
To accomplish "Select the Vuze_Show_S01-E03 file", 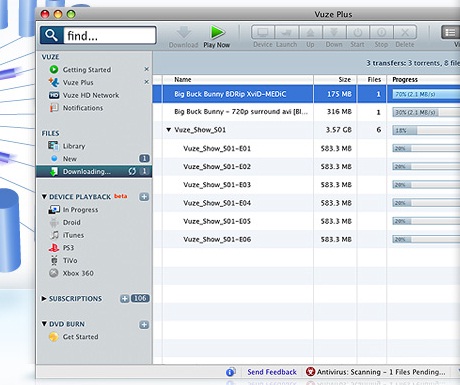I will point(217,185).
